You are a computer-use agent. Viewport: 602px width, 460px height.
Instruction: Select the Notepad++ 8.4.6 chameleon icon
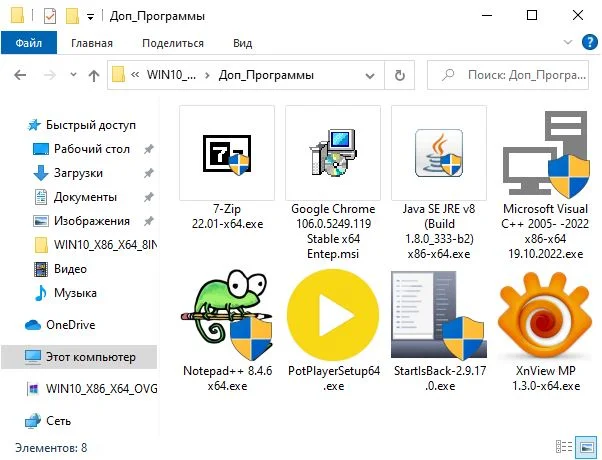pos(227,314)
